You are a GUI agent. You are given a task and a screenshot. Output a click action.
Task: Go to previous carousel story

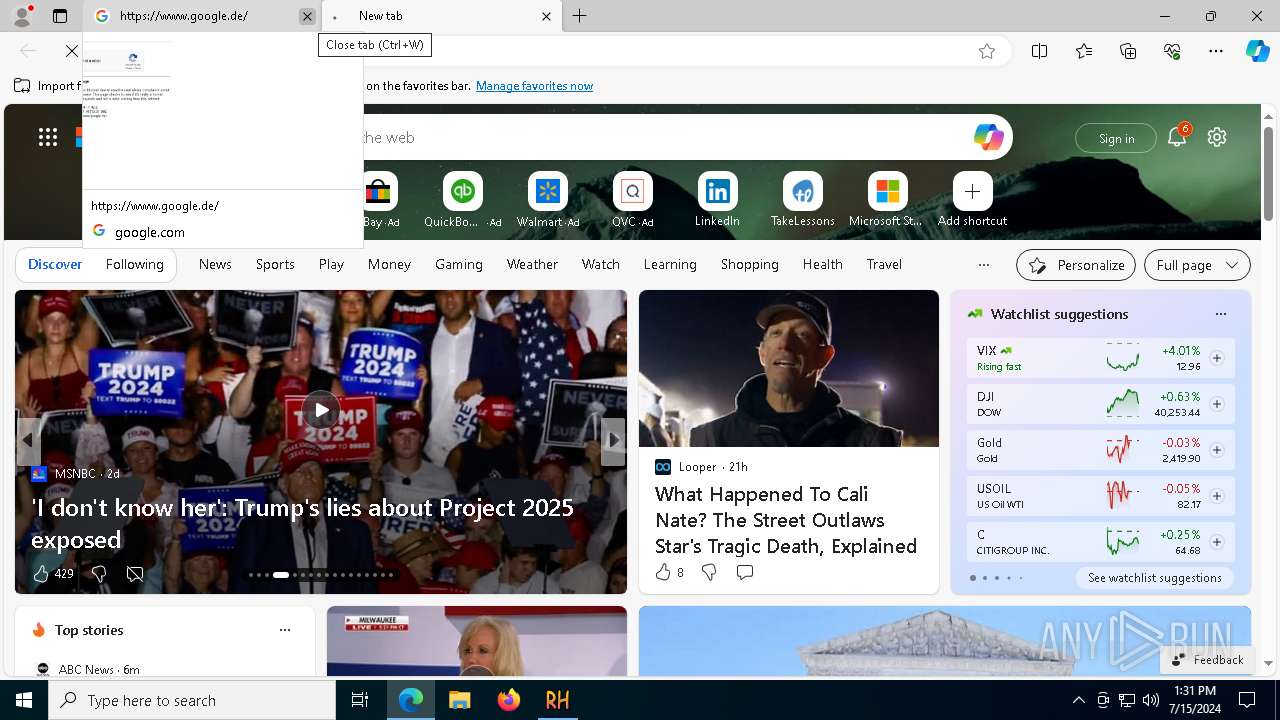(28, 440)
